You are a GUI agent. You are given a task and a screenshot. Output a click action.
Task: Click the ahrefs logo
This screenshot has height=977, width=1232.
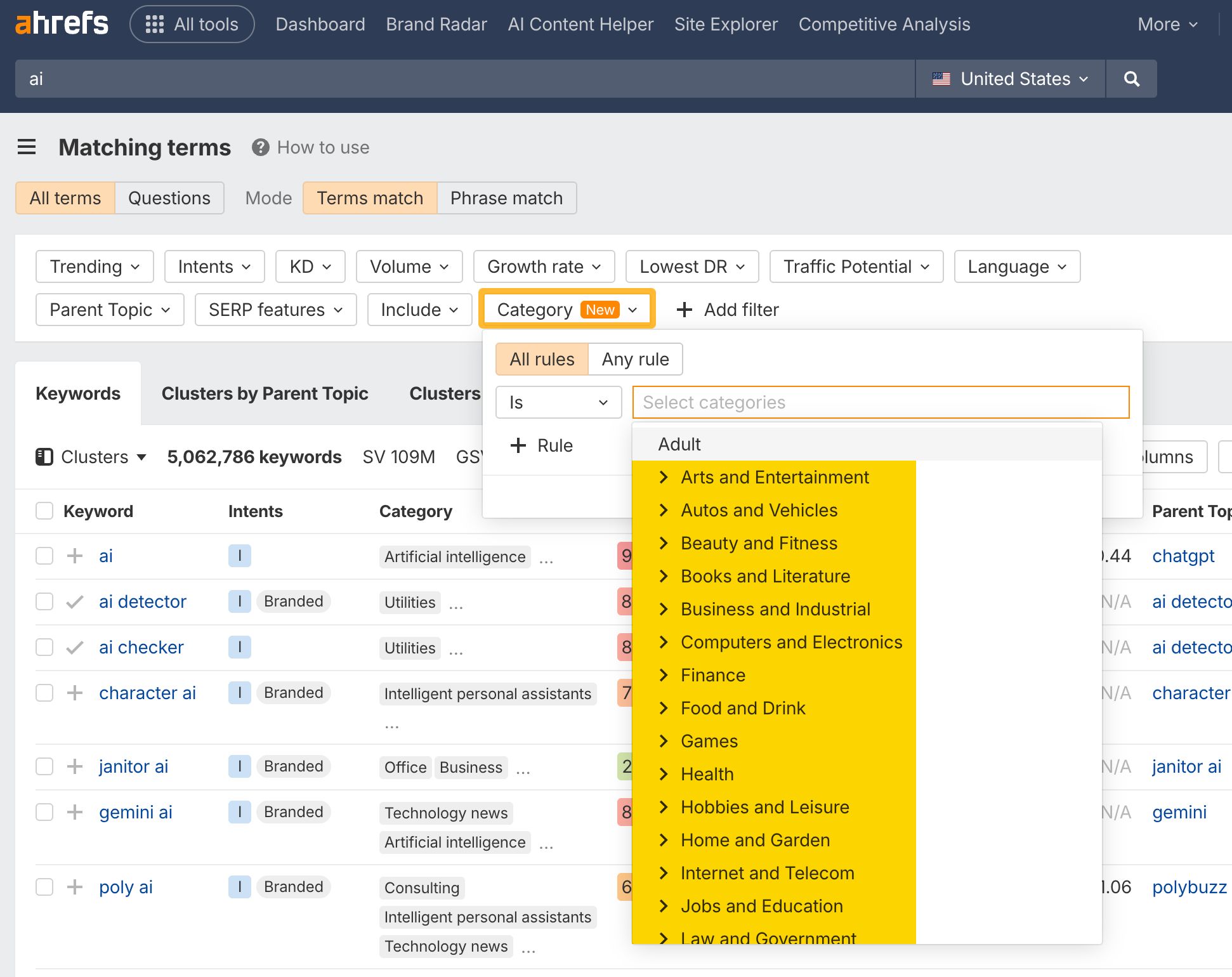62,24
